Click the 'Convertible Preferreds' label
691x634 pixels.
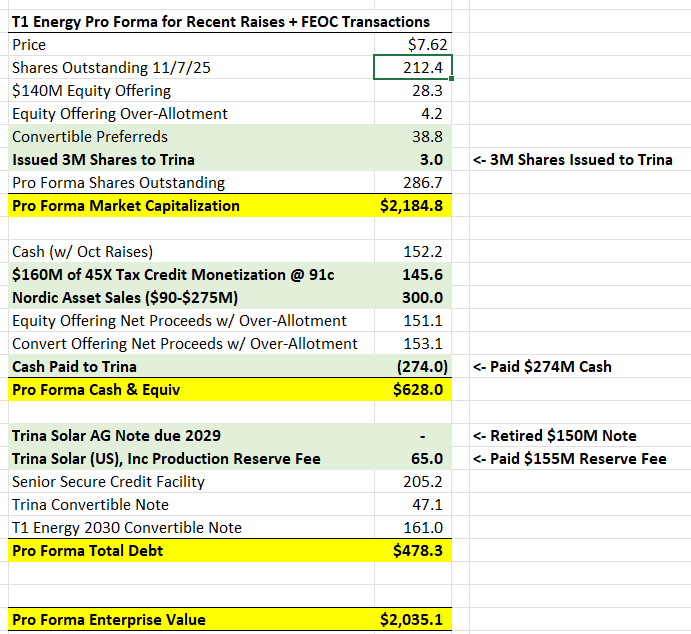point(89,137)
